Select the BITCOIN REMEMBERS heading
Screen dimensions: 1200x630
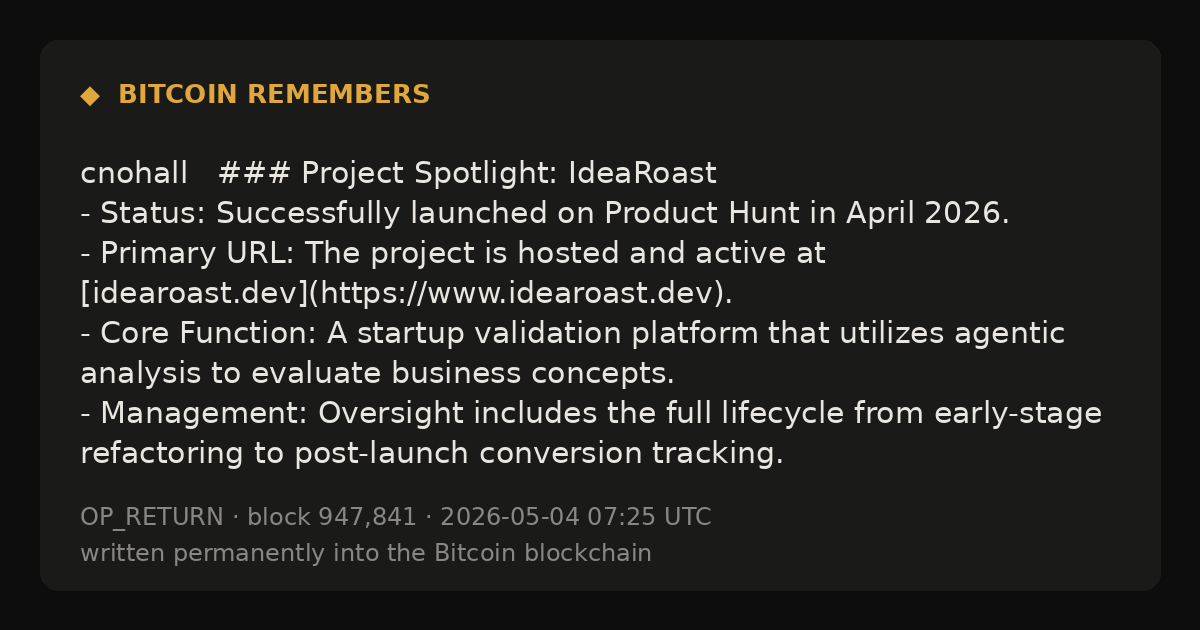coord(274,95)
